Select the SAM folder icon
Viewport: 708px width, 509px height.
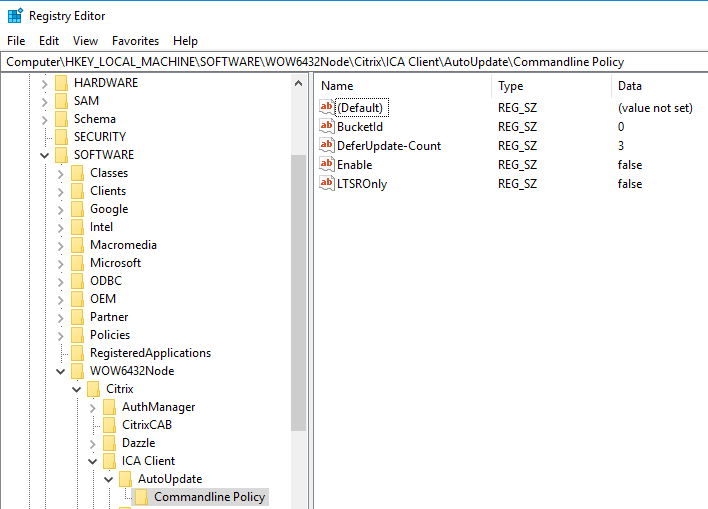[61, 101]
